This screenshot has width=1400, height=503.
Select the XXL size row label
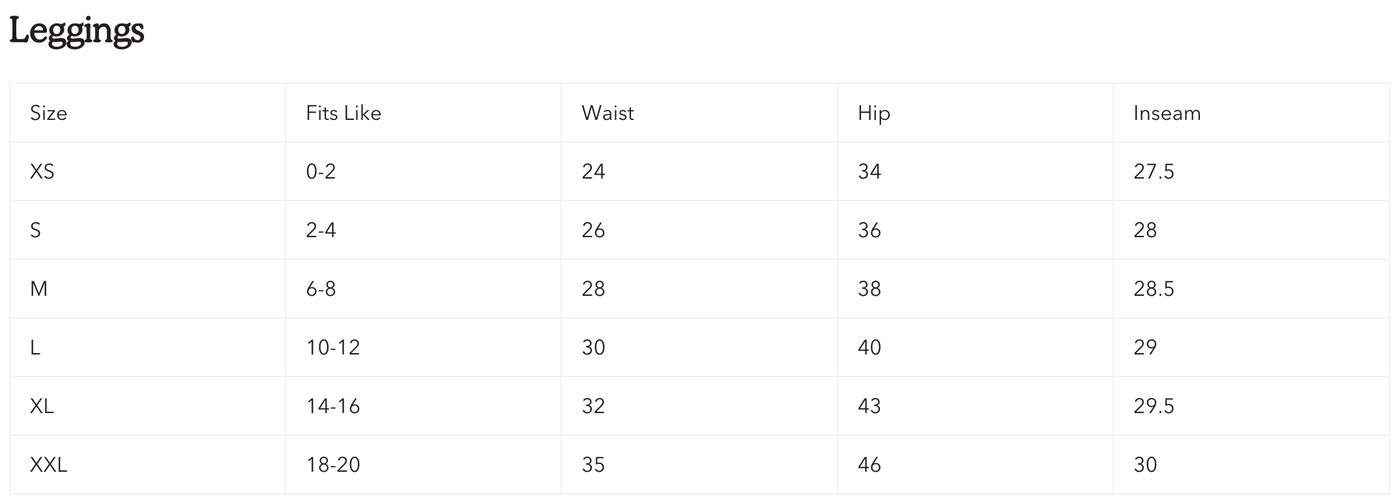(x=48, y=465)
